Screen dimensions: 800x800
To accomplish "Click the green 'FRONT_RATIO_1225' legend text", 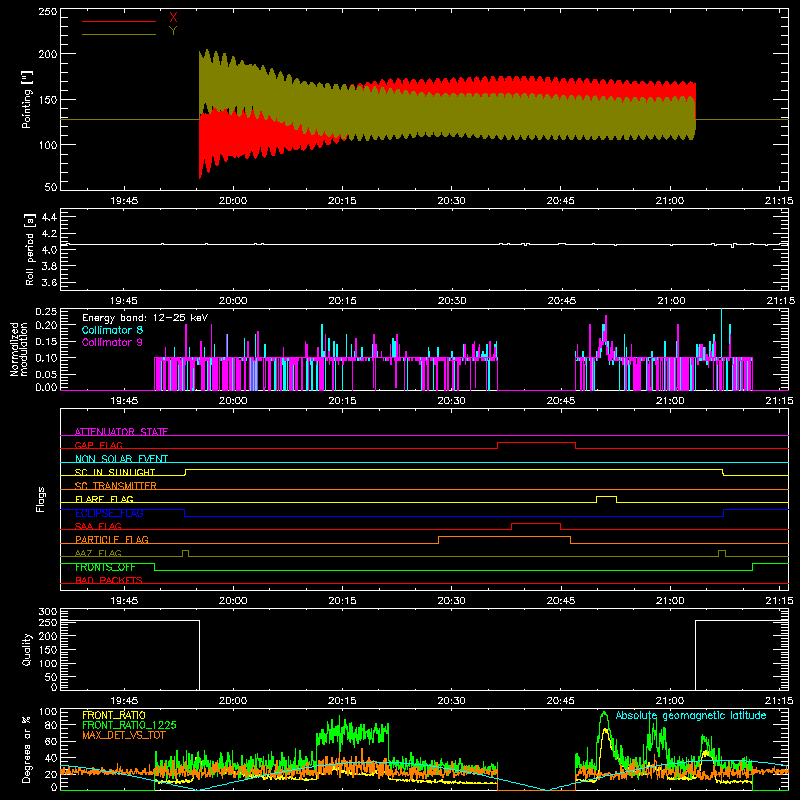I will pyautogui.click(x=129, y=725).
